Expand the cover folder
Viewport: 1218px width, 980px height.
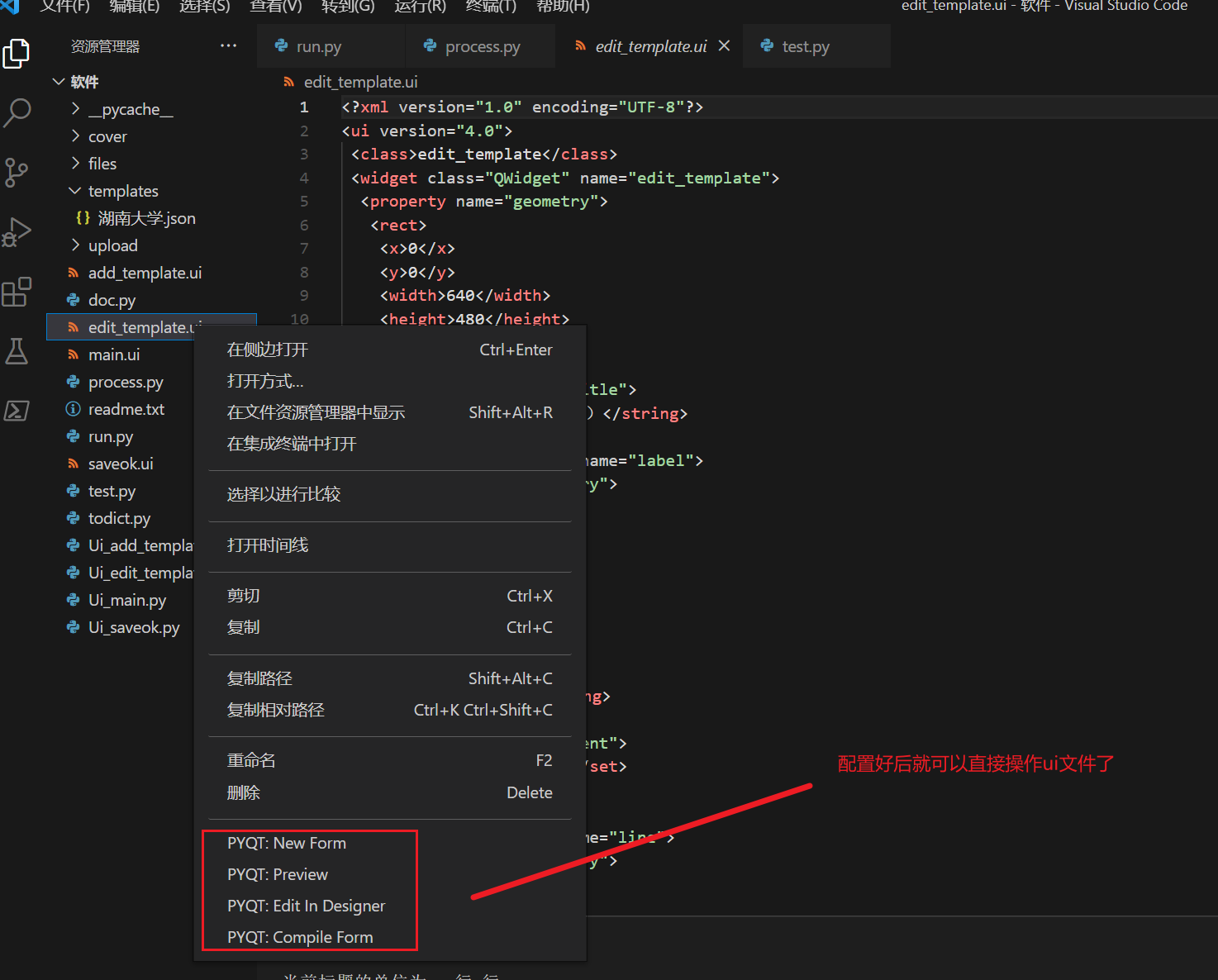click(x=75, y=136)
